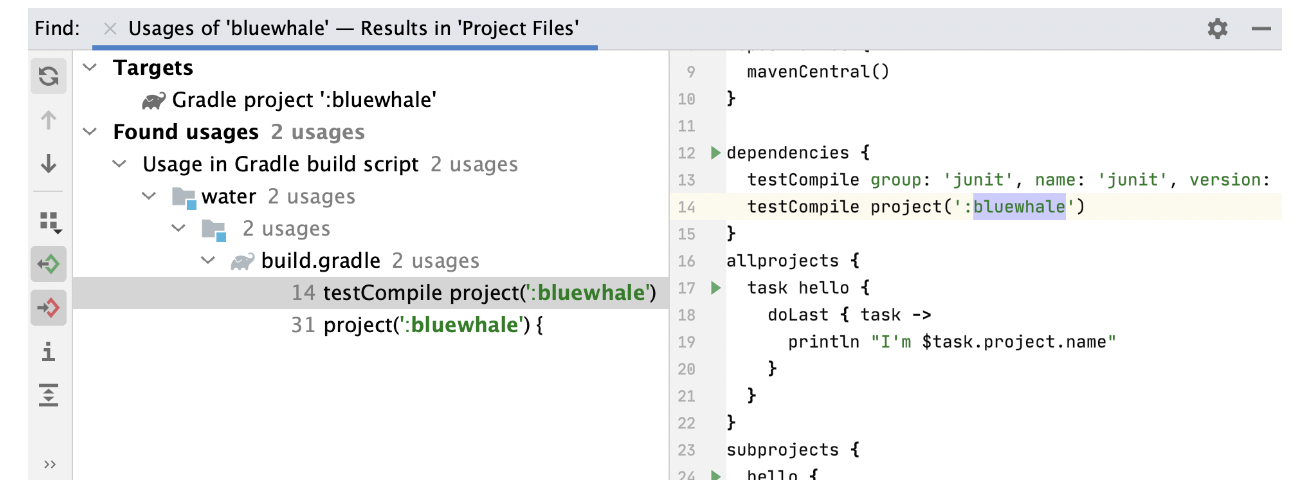Go to previous occurrence with up arrow
The image size is (1298, 500).
tap(48, 121)
